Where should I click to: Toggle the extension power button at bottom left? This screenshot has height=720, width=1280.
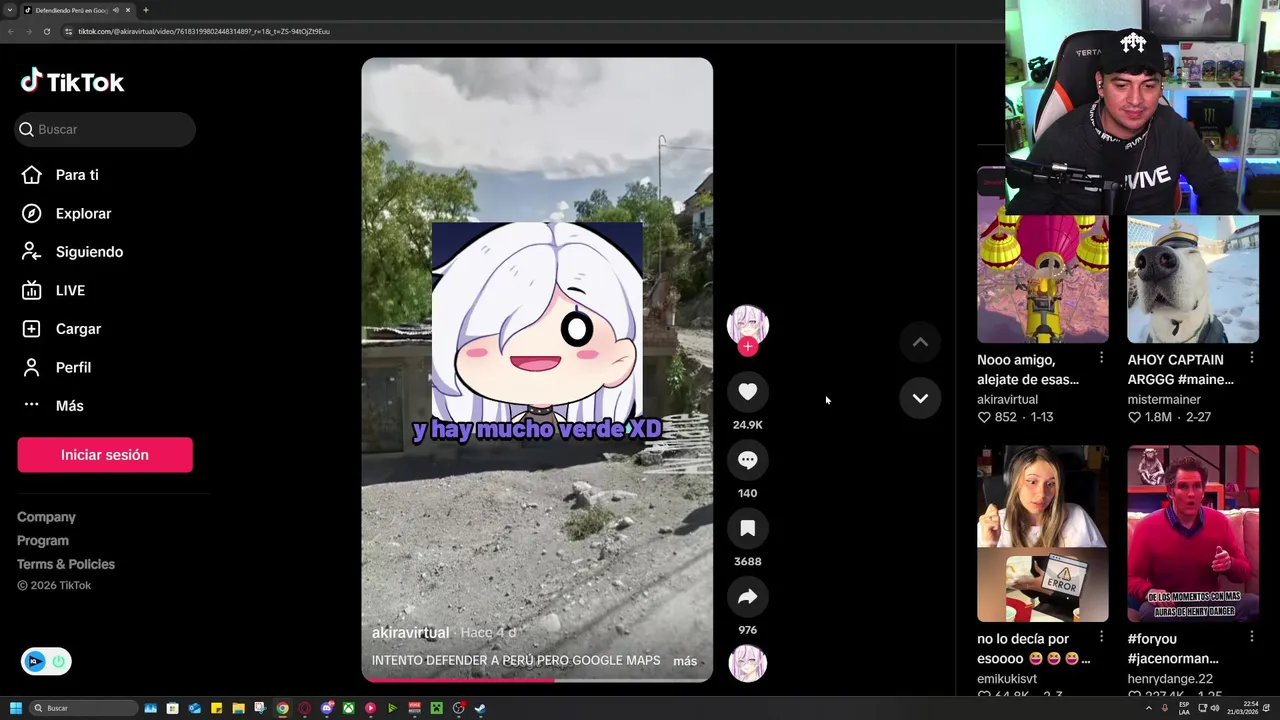pos(59,661)
